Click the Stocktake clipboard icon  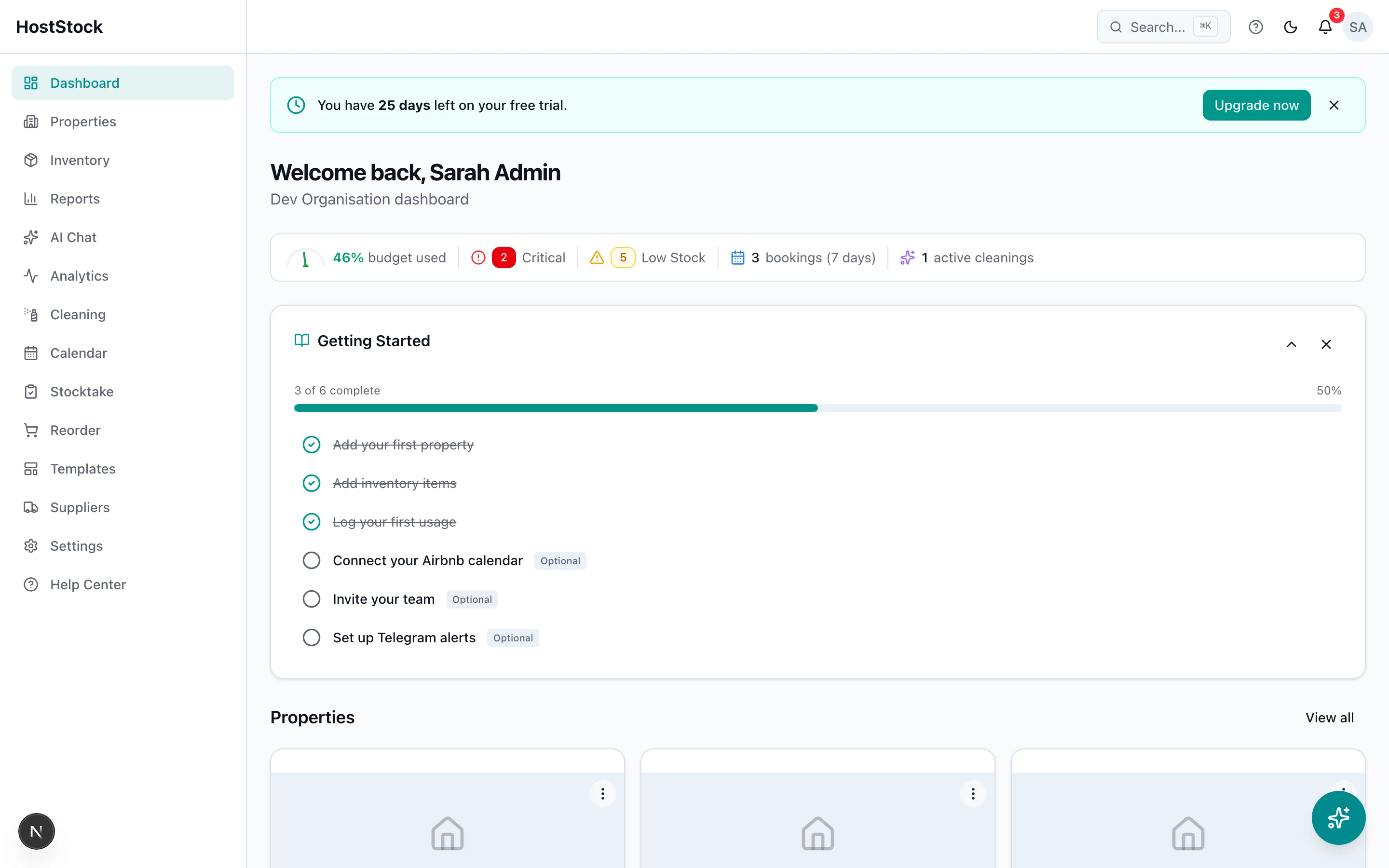[31, 392]
